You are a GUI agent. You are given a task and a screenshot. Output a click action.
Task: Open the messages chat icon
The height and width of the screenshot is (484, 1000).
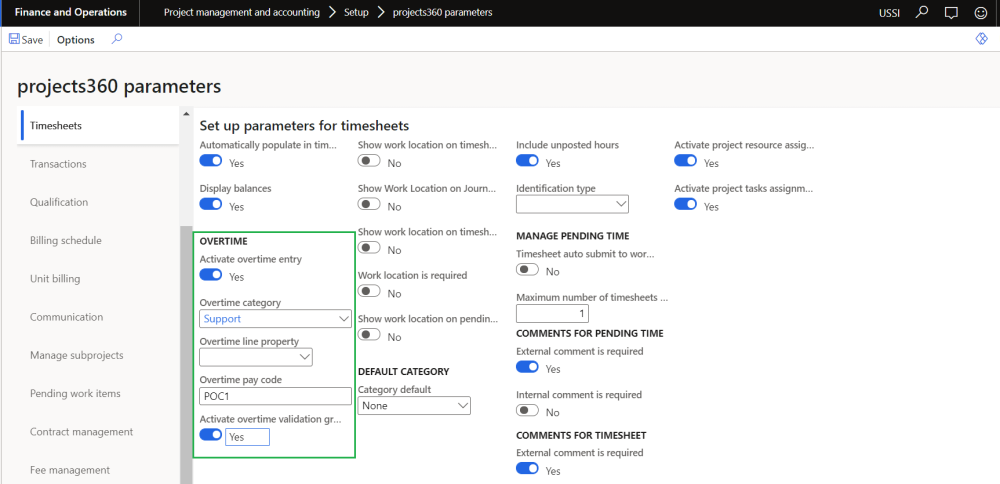(x=951, y=12)
